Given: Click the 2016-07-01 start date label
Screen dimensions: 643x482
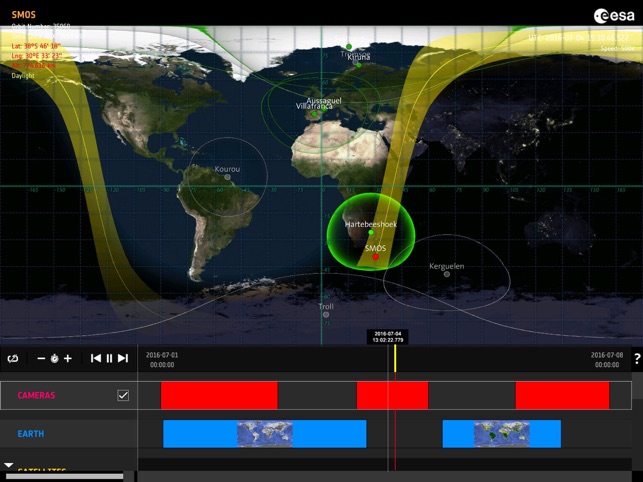Looking at the screenshot, I should tap(162, 360).
